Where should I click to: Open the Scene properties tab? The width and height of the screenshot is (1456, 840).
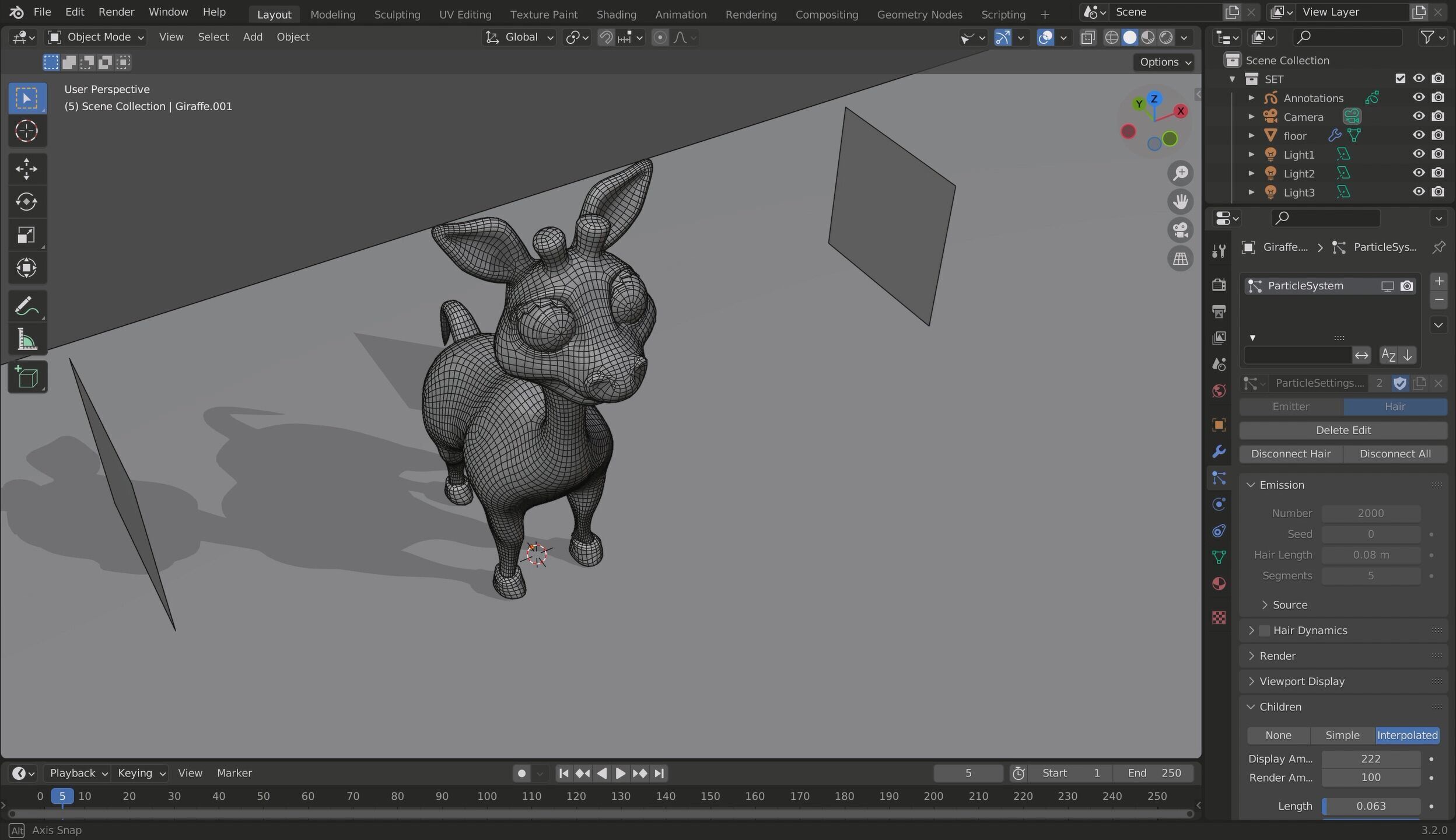(1219, 365)
